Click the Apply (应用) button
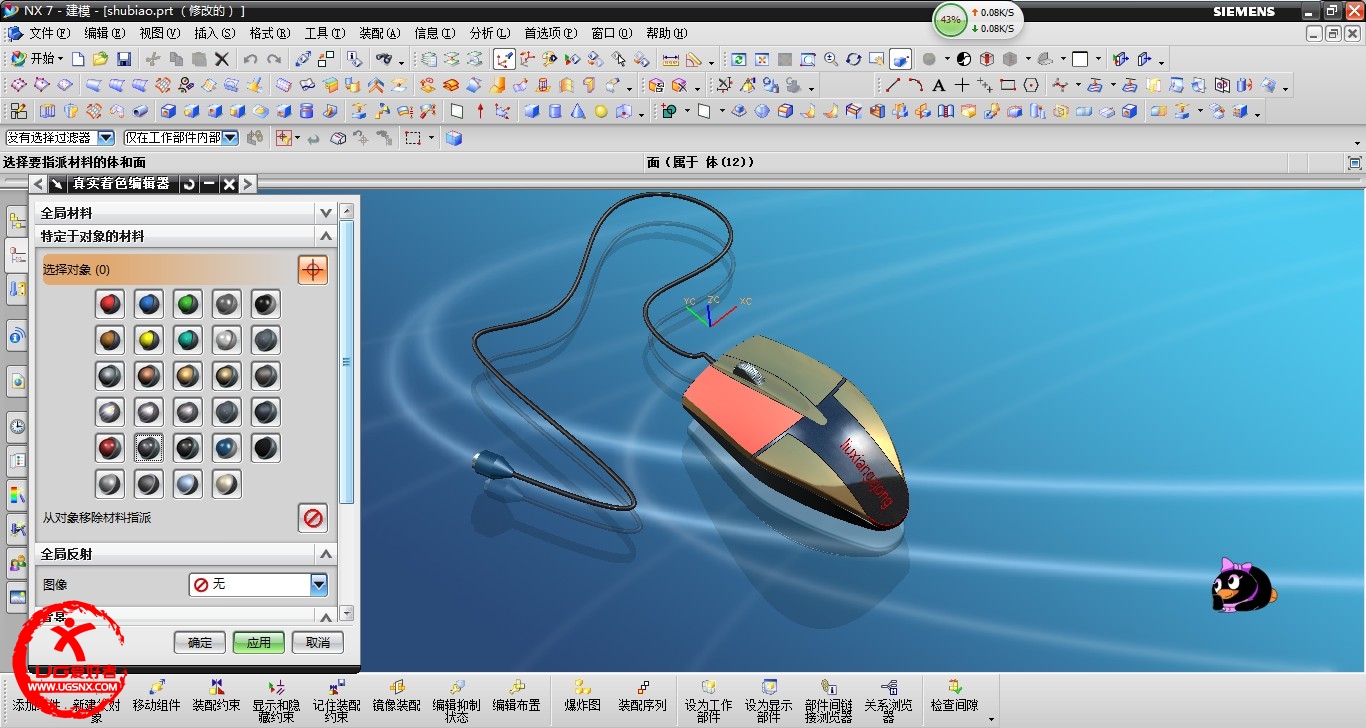The height and width of the screenshot is (728, 1366). pyautogui.click(x=259, y=642)
